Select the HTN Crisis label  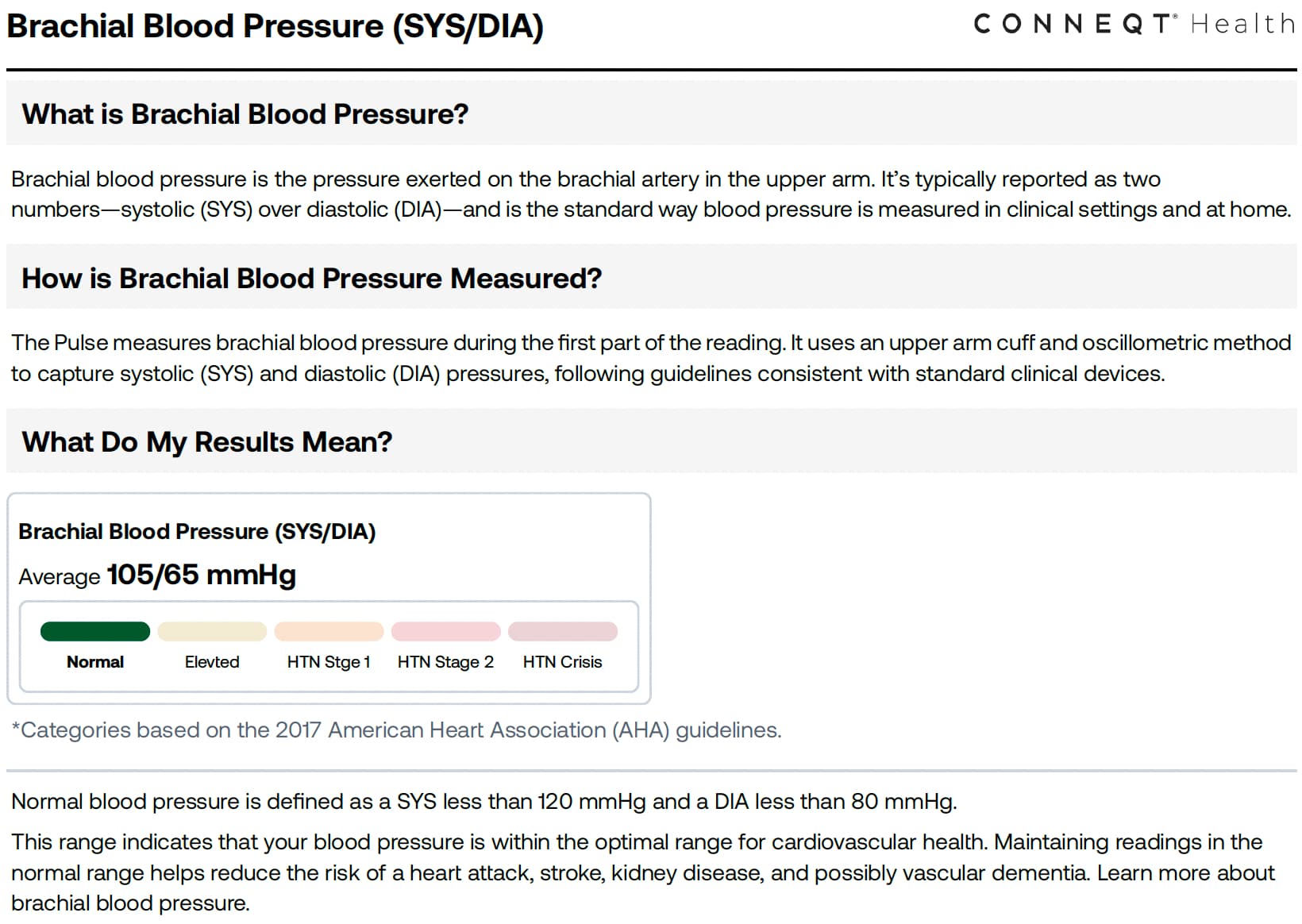(x=562, y=662)
